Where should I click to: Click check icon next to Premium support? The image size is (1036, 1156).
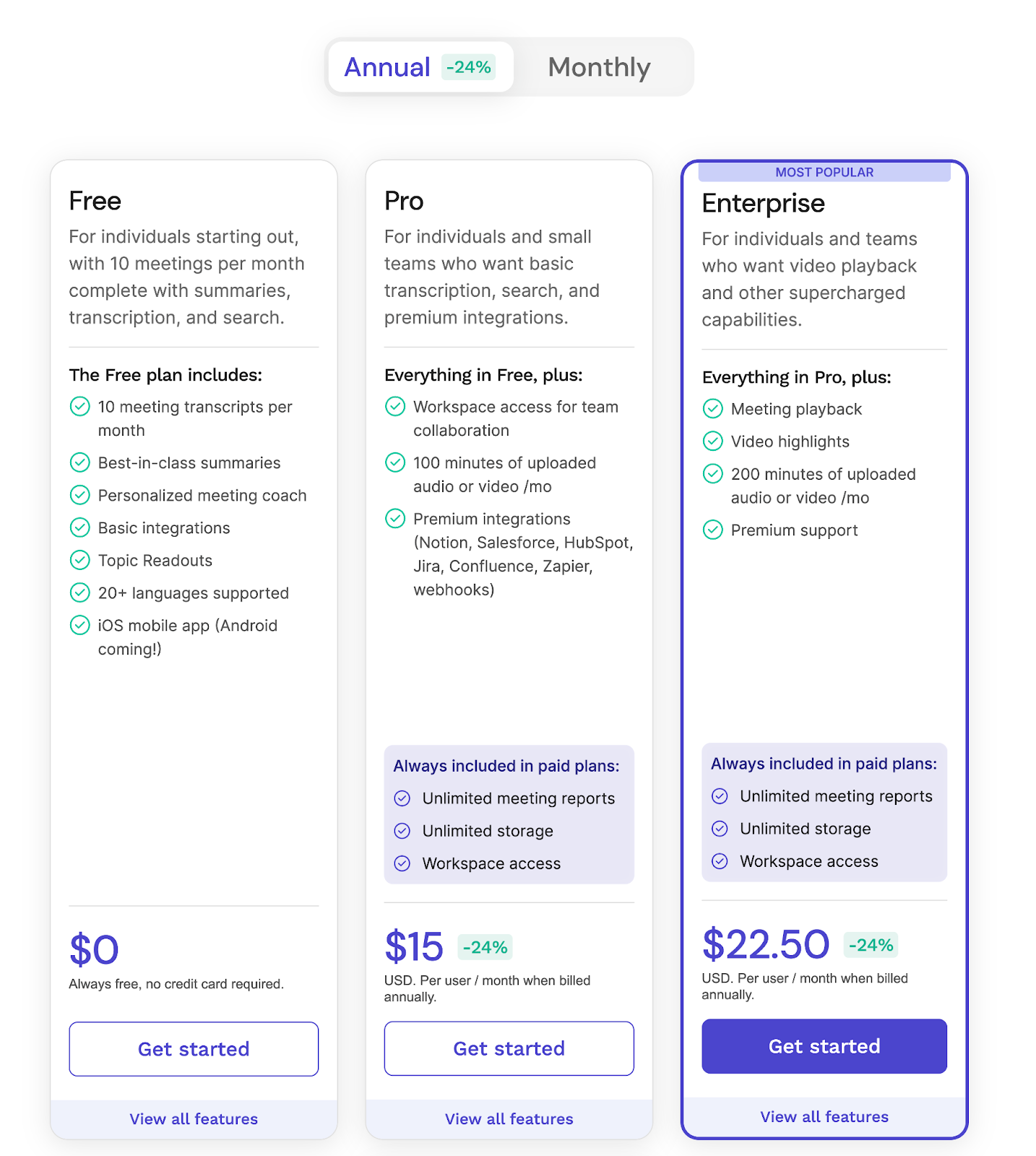712,530
